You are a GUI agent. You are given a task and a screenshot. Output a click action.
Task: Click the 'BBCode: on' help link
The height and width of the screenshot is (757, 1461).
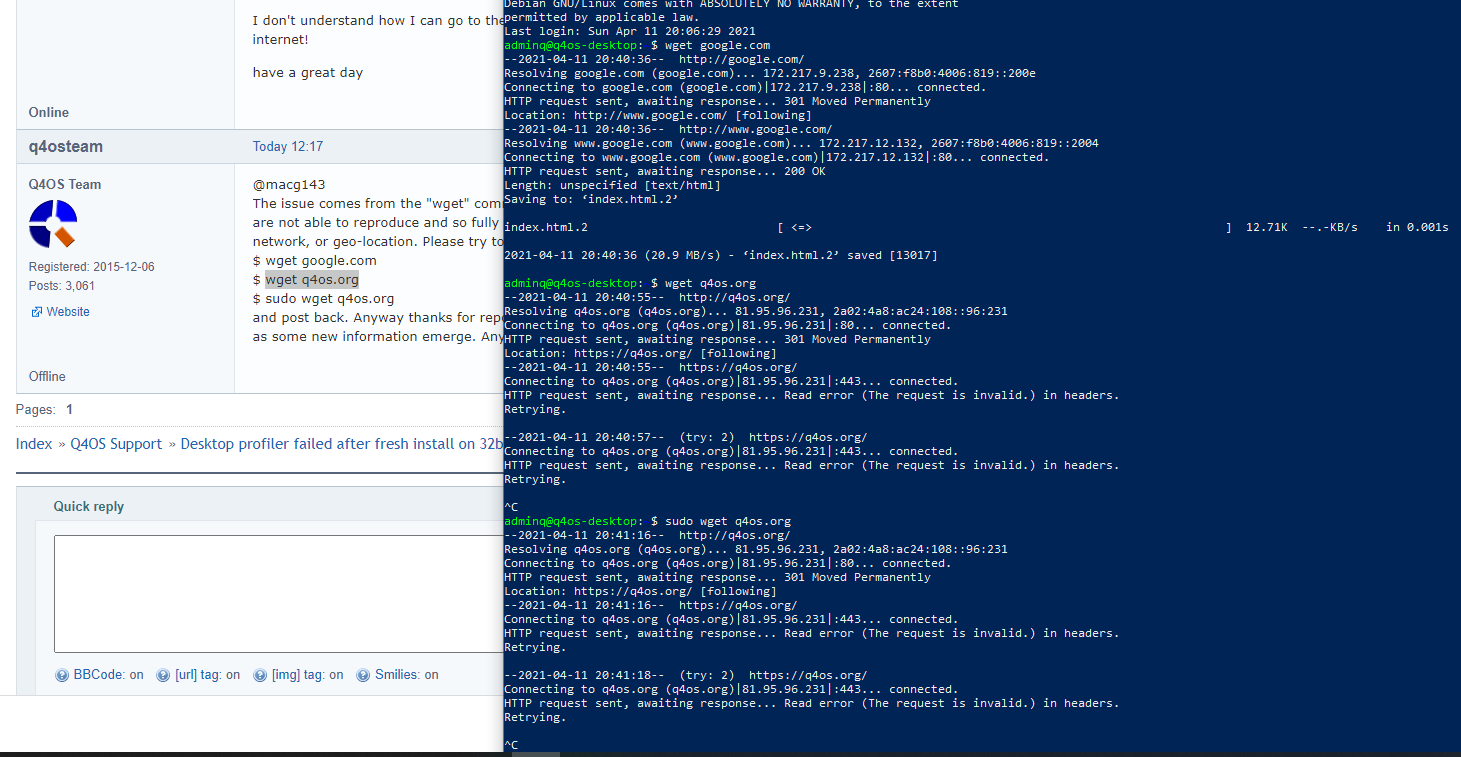pyautogui.click(x=108, y=675)
